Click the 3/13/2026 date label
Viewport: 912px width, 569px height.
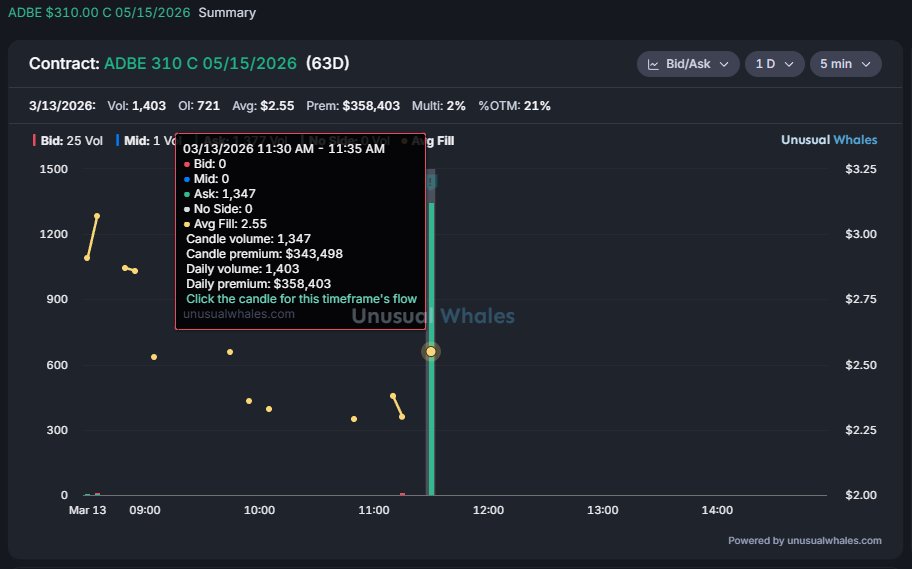click(x=62, y=106)
